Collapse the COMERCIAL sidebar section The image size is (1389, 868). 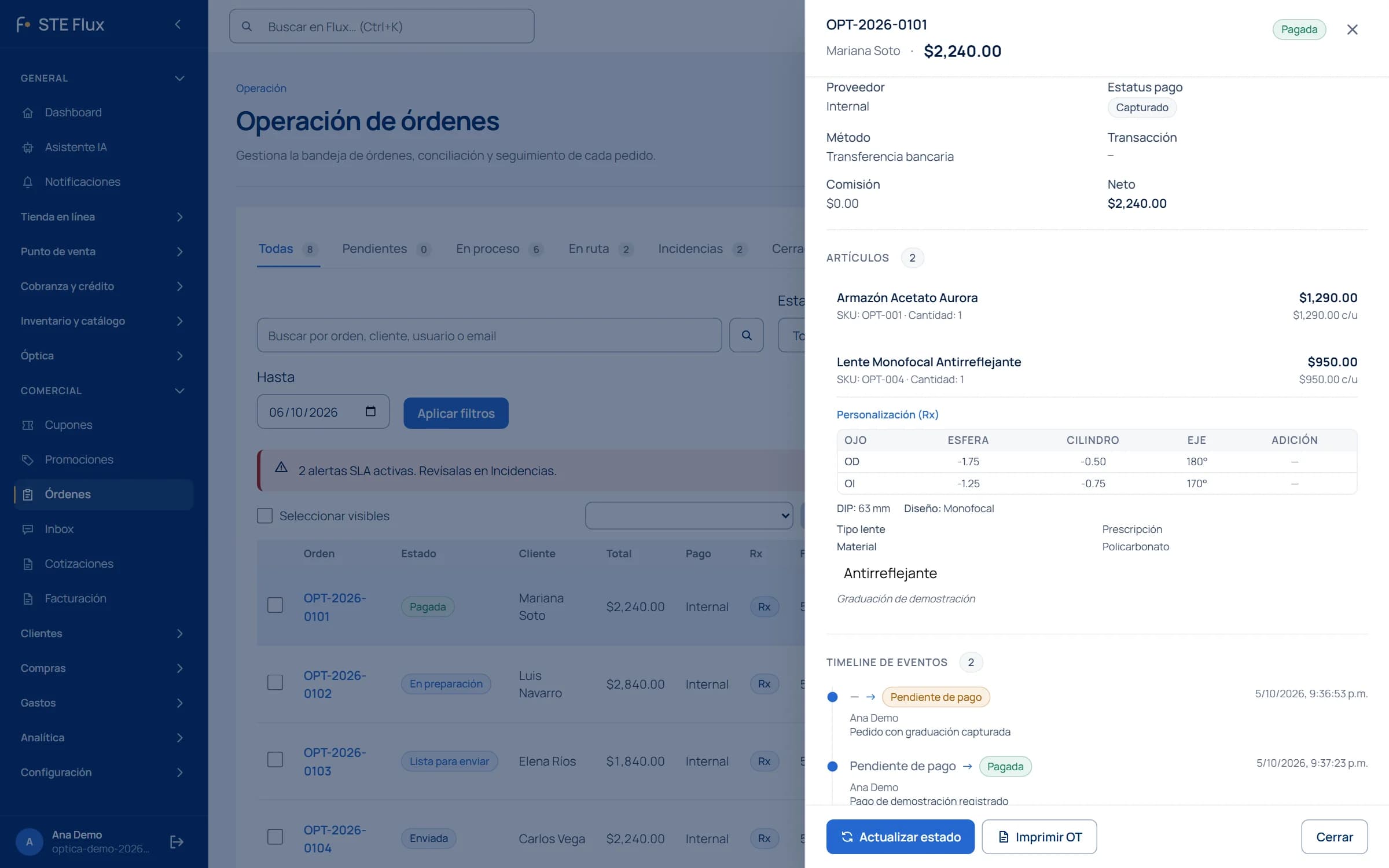(104, 391)
